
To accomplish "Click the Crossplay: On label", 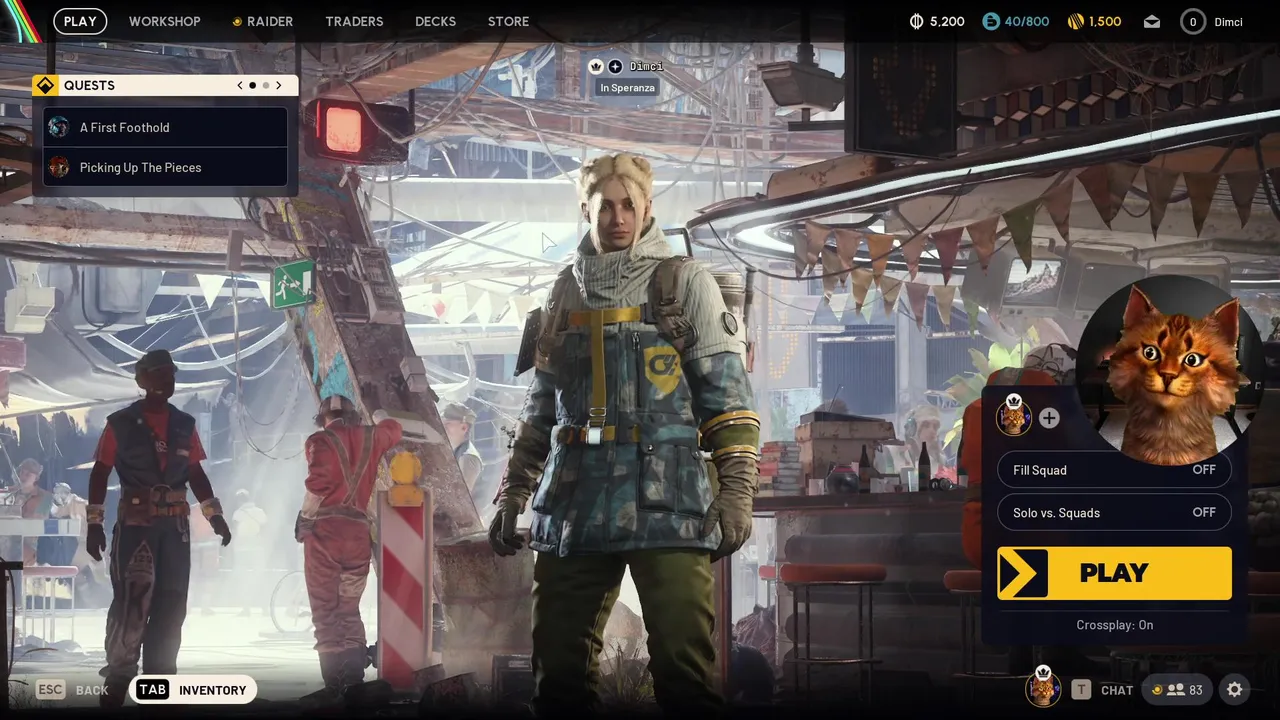I will (x=1114, y=625).
